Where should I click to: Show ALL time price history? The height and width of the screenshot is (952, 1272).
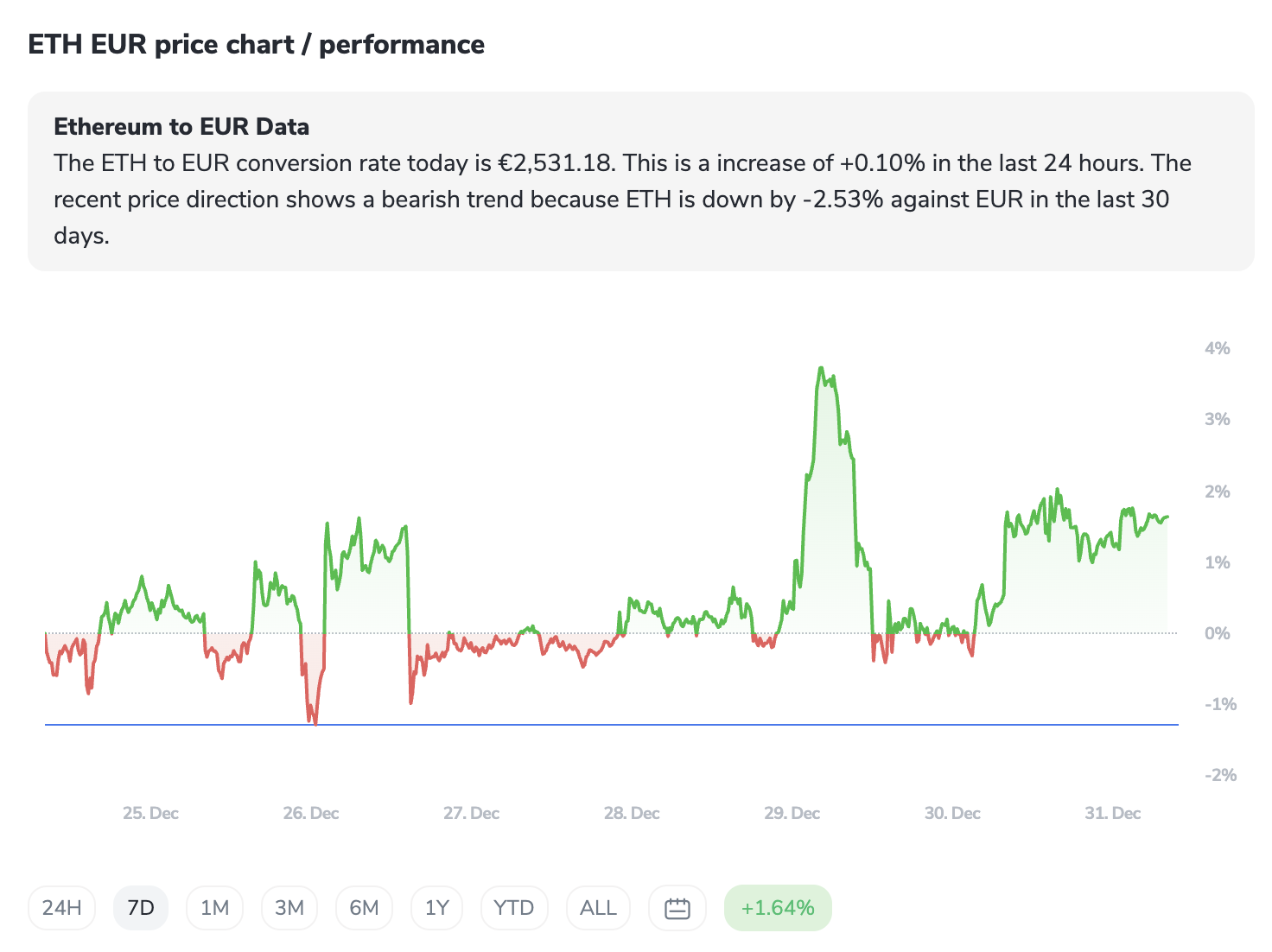pos(598,908)
